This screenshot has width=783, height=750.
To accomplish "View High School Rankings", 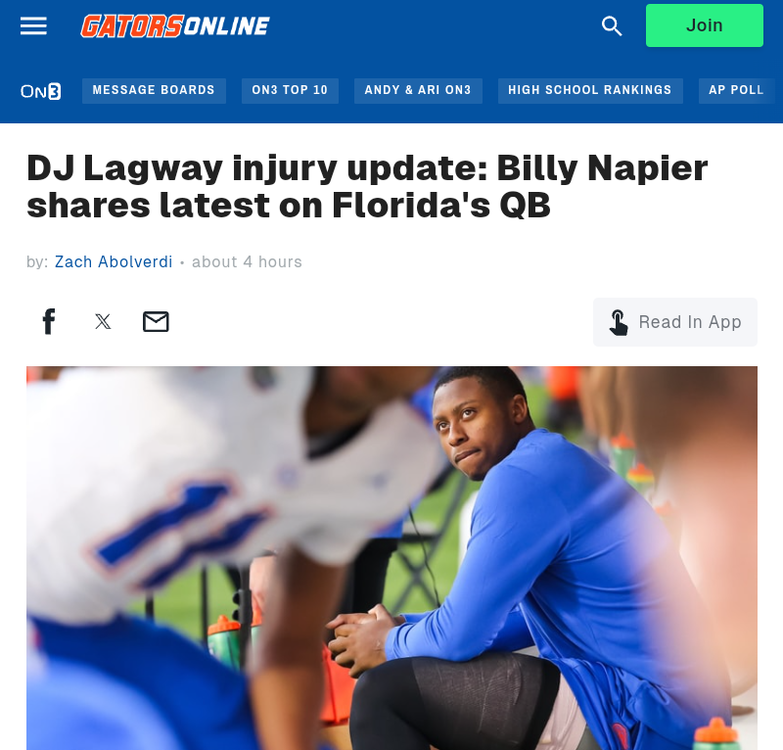I will point(590,90).
